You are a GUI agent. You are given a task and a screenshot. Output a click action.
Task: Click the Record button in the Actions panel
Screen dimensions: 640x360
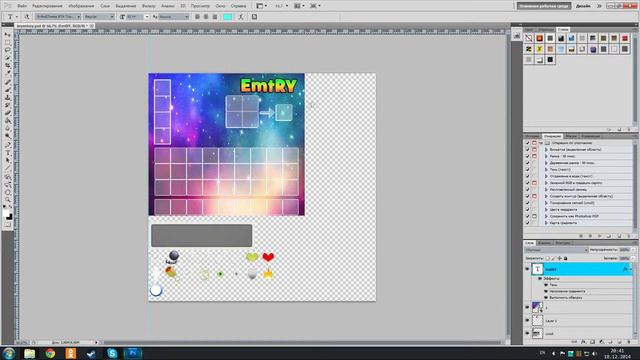tap(590, 236)
